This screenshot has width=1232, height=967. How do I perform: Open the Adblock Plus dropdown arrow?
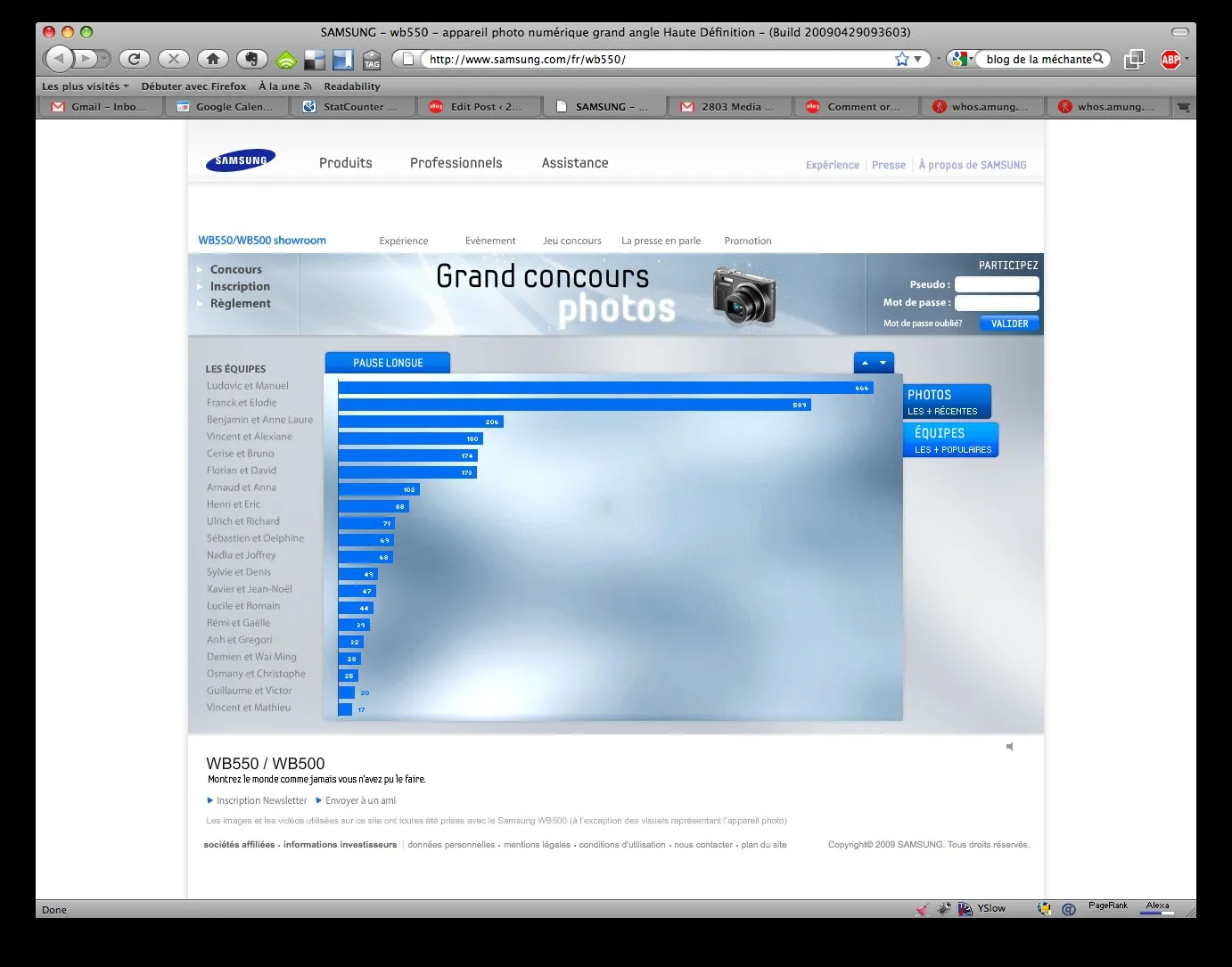pos(1187,59)
